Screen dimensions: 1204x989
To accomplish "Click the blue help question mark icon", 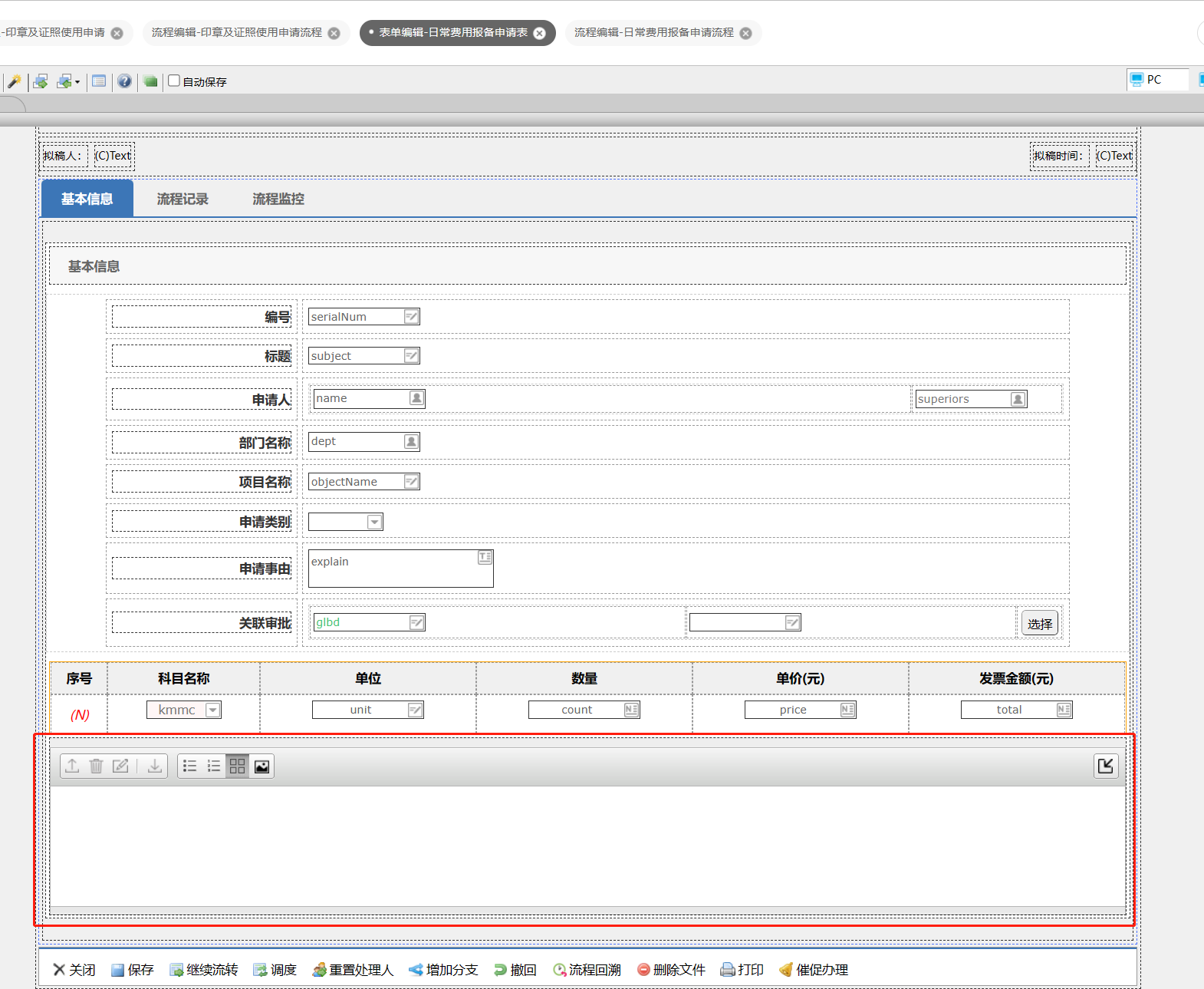I will pos(124,81).
